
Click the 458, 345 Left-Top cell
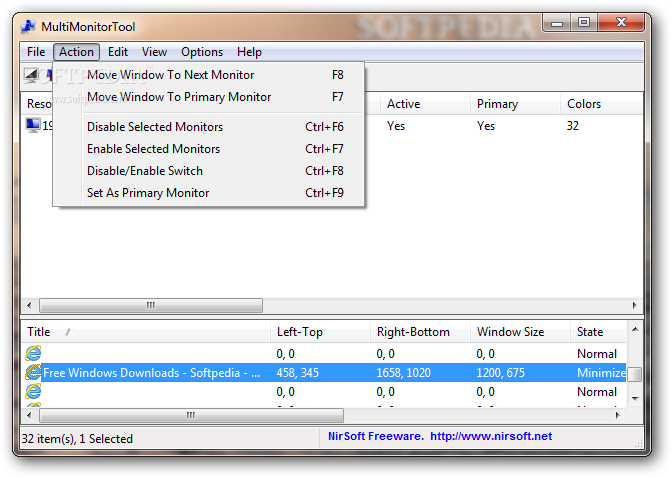(297, 373)
